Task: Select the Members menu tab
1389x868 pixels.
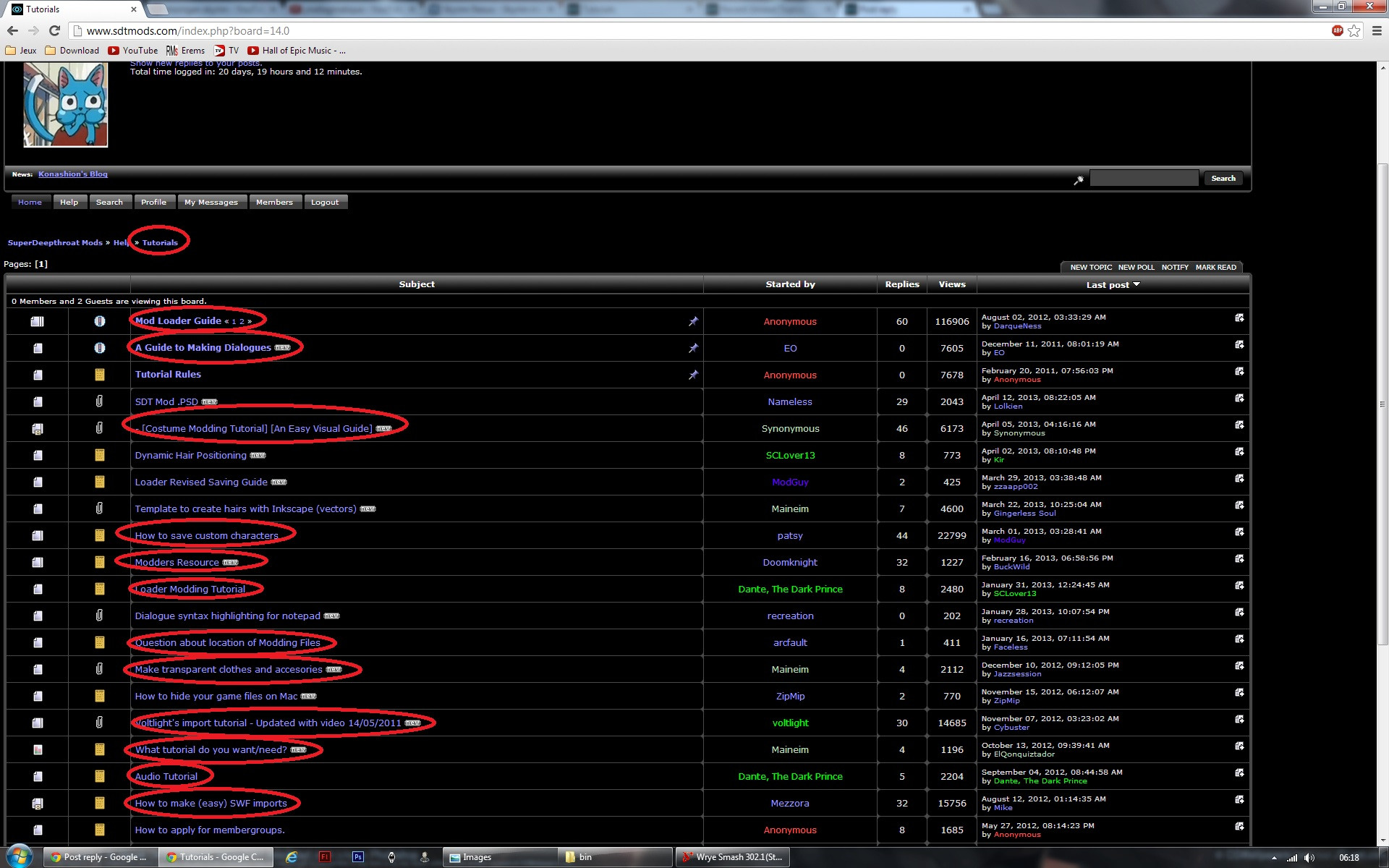Action: [274, 203]
